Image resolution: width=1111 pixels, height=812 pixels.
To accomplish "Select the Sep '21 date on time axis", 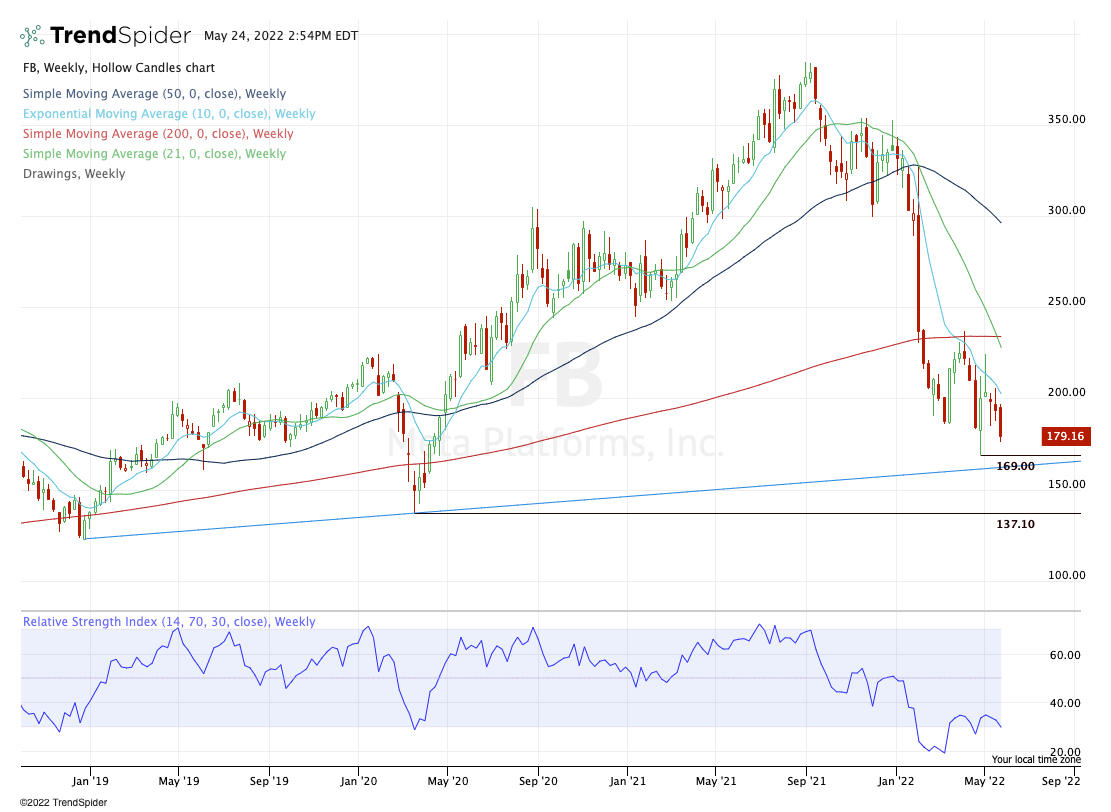I will tap(806, 777).
